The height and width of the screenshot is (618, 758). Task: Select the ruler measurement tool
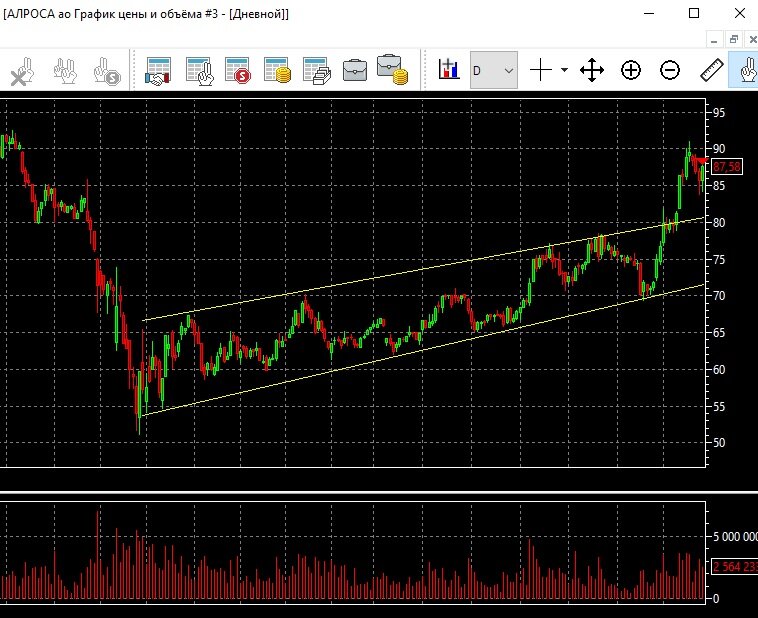712,70
